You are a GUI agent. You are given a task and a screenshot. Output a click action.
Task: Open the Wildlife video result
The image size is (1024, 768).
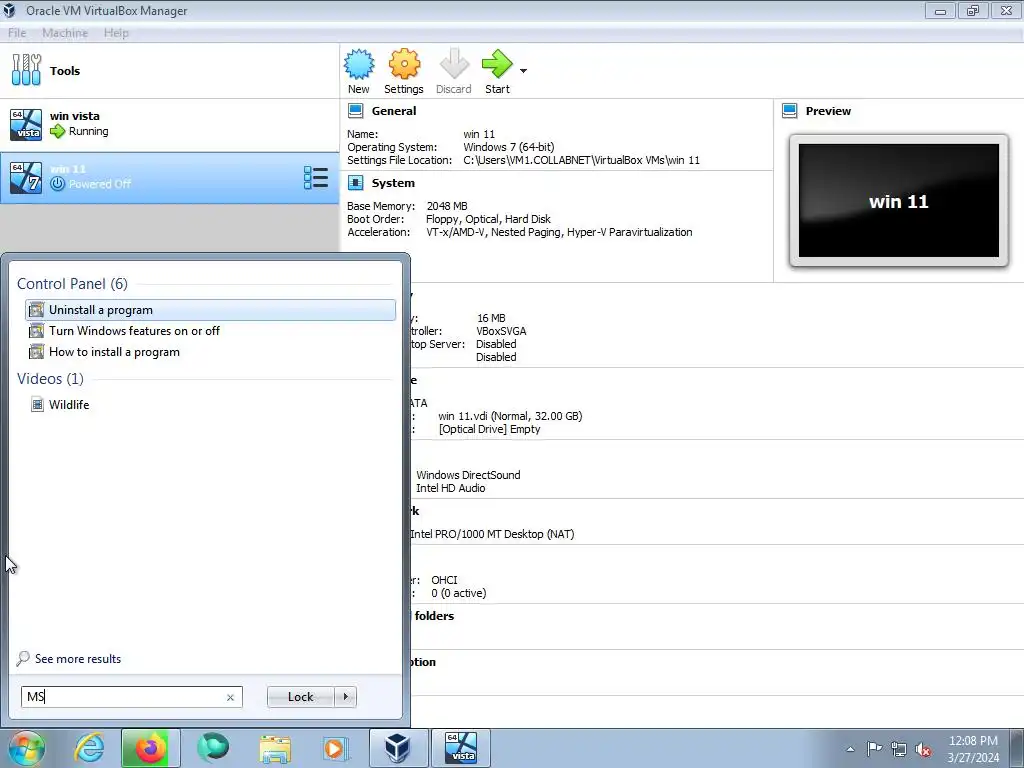click(x=210, y=404)
